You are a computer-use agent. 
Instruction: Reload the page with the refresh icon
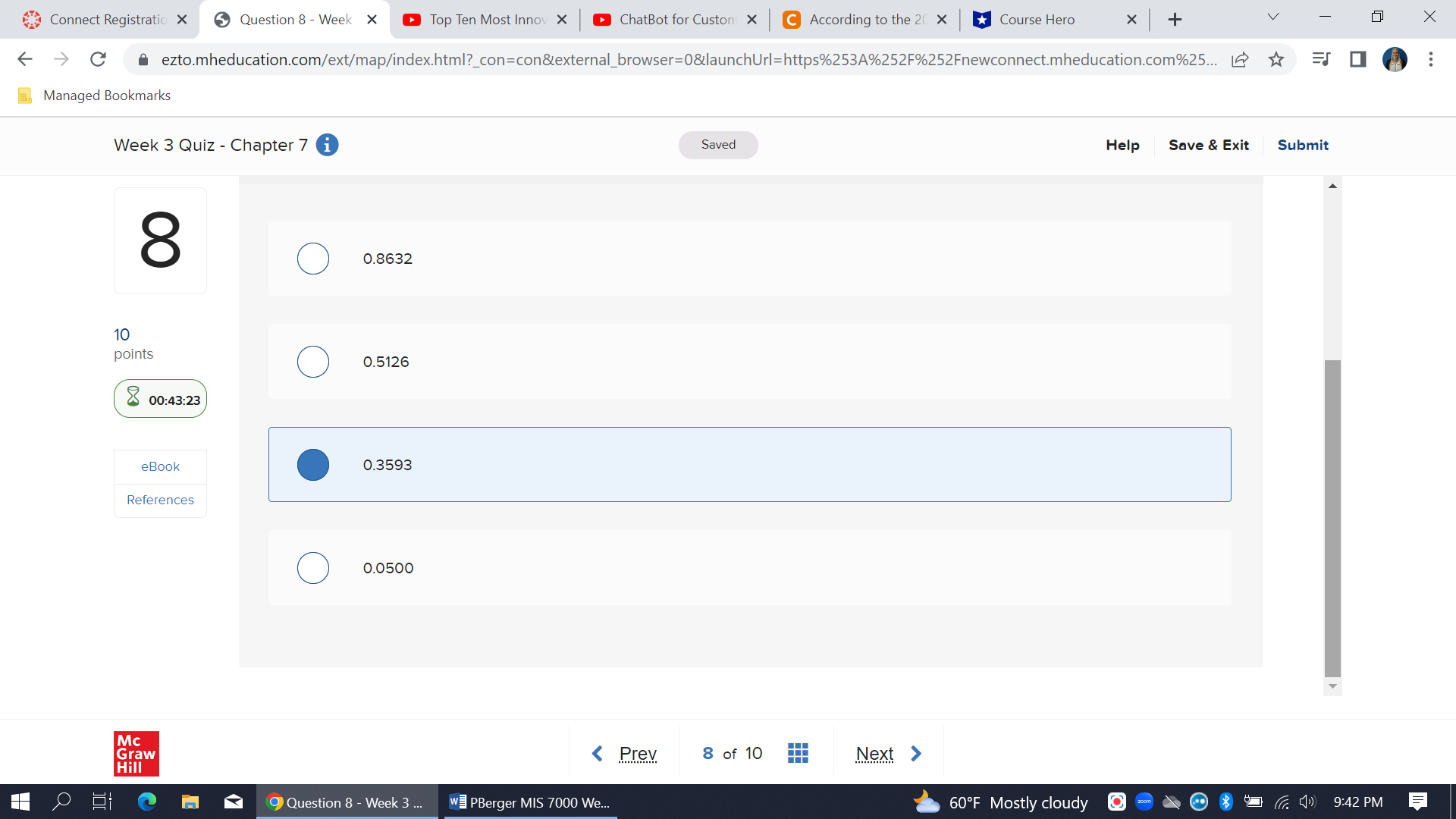(98, 59)
